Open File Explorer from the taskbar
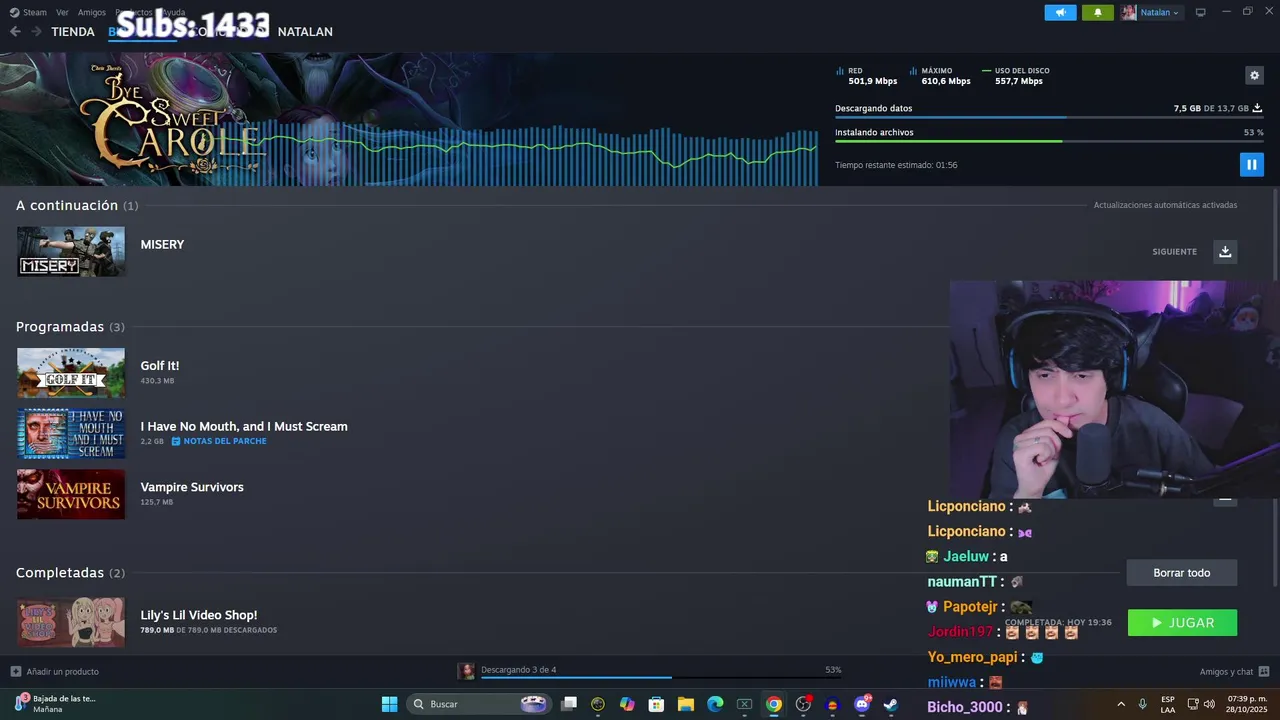 click(686, 704)
